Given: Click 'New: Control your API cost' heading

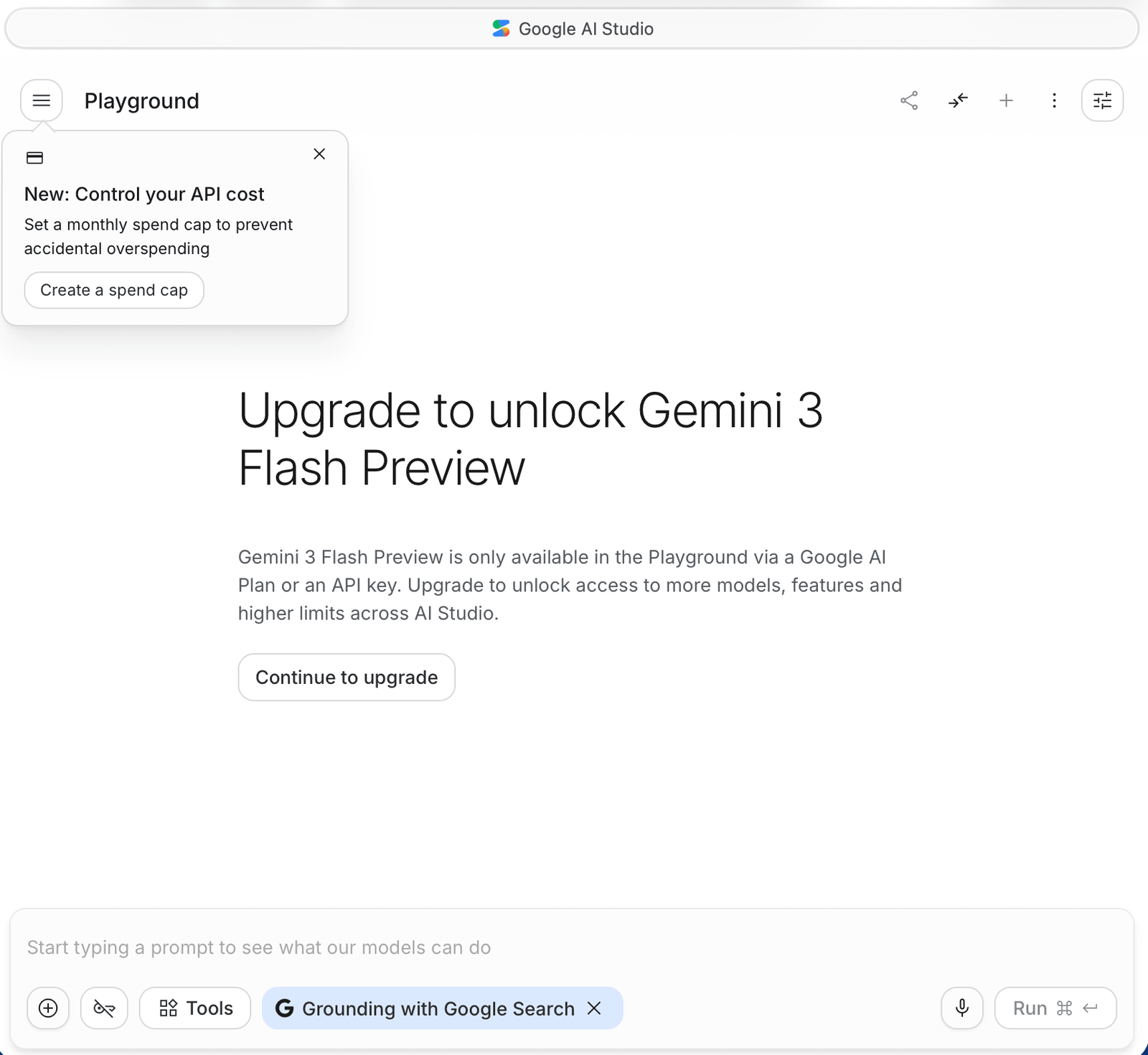Looking at the screenshot, I should coord(144,194).
